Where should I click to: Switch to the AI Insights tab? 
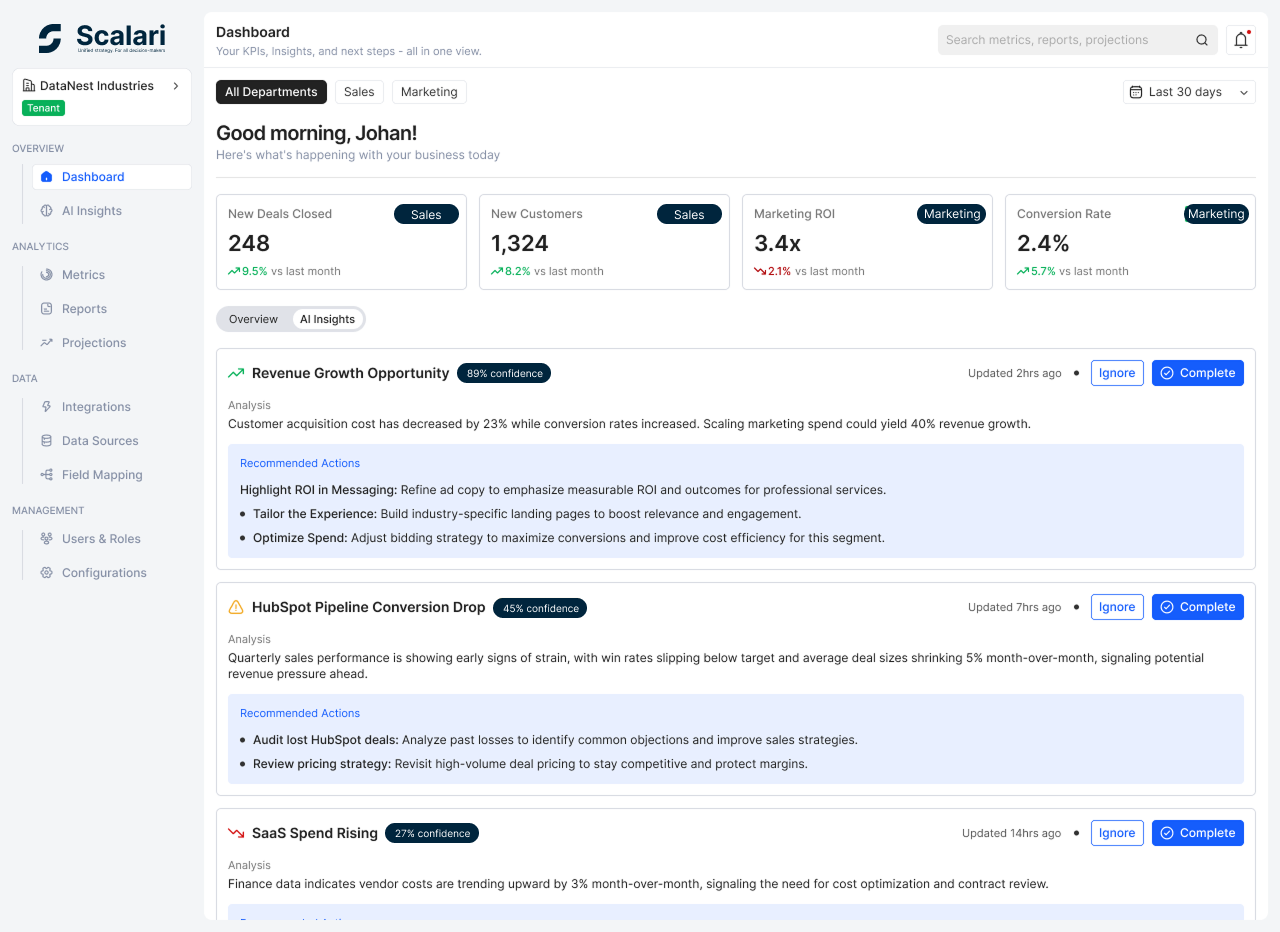point(327,319)
